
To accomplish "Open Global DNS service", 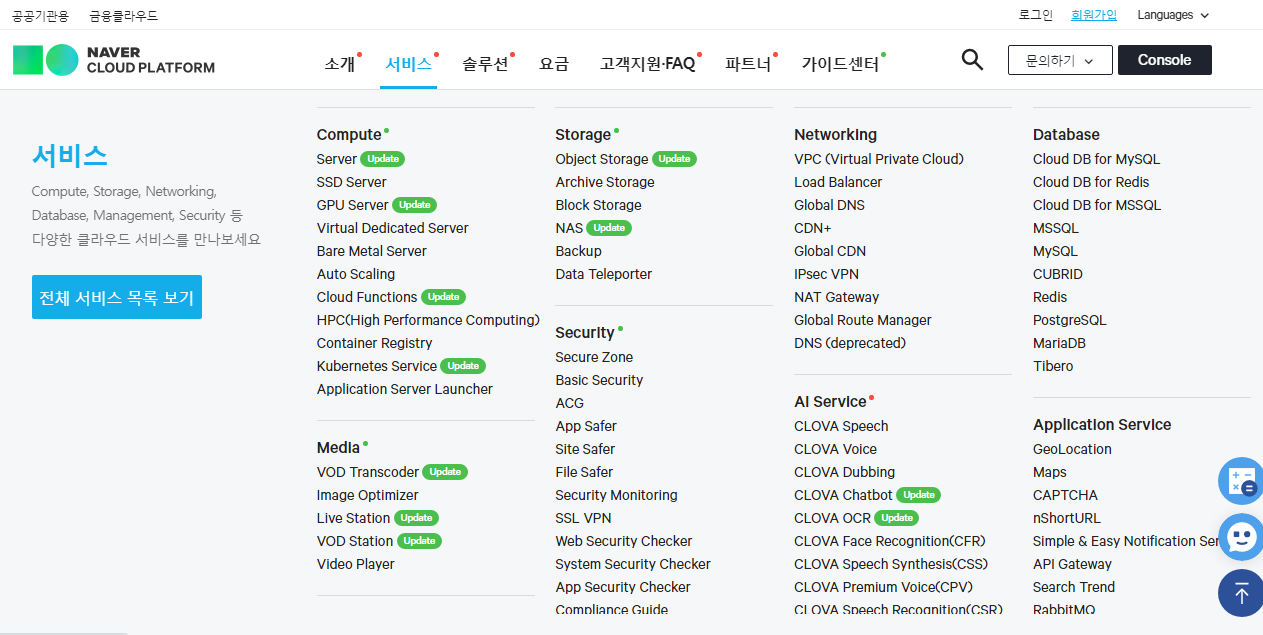I will pos(830,205).
